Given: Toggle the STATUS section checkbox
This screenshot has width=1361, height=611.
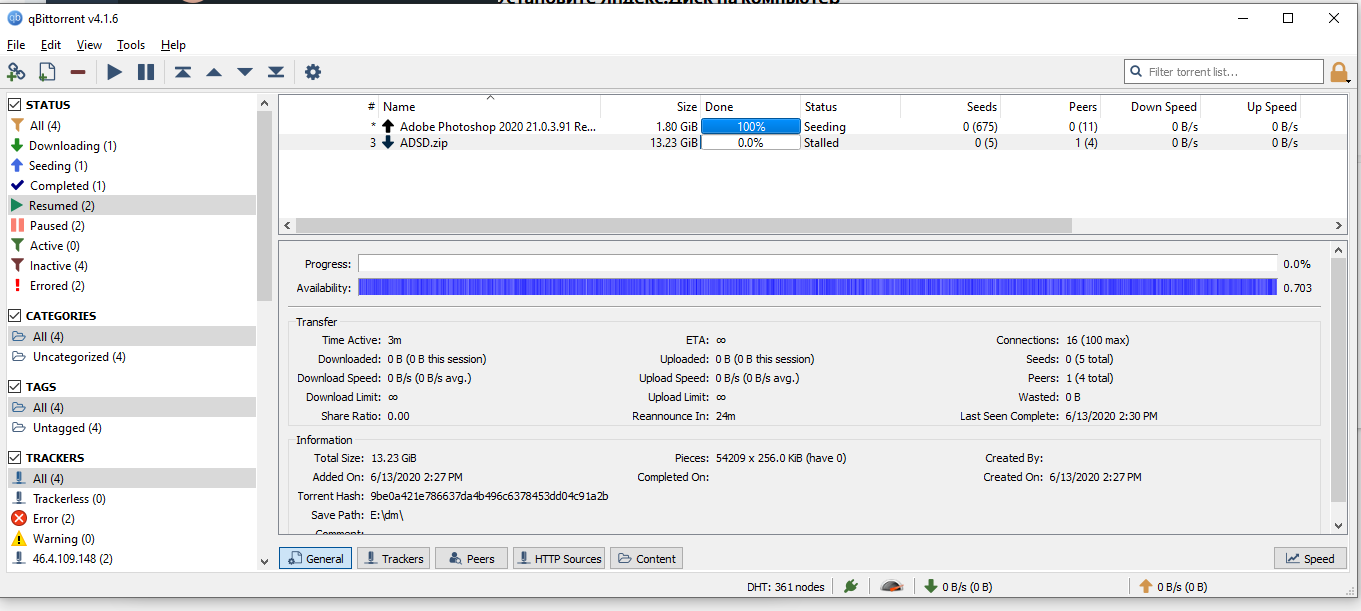Looking at the screenshot, I should coord(15,104).
